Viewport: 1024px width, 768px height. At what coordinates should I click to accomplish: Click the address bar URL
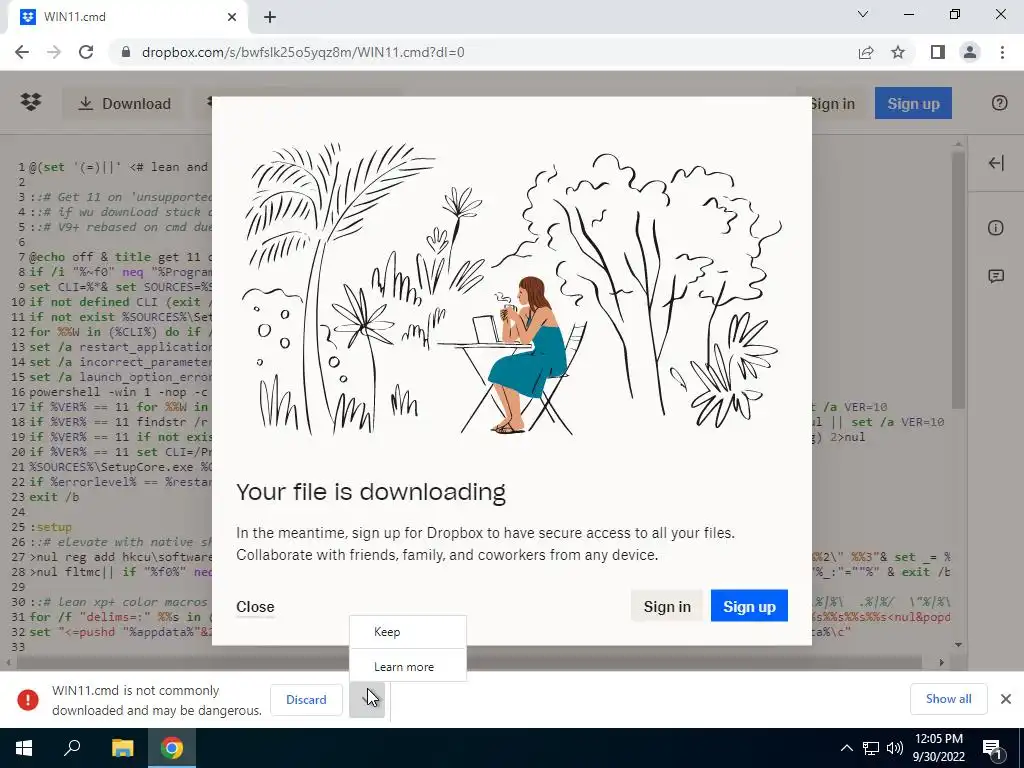303,52
